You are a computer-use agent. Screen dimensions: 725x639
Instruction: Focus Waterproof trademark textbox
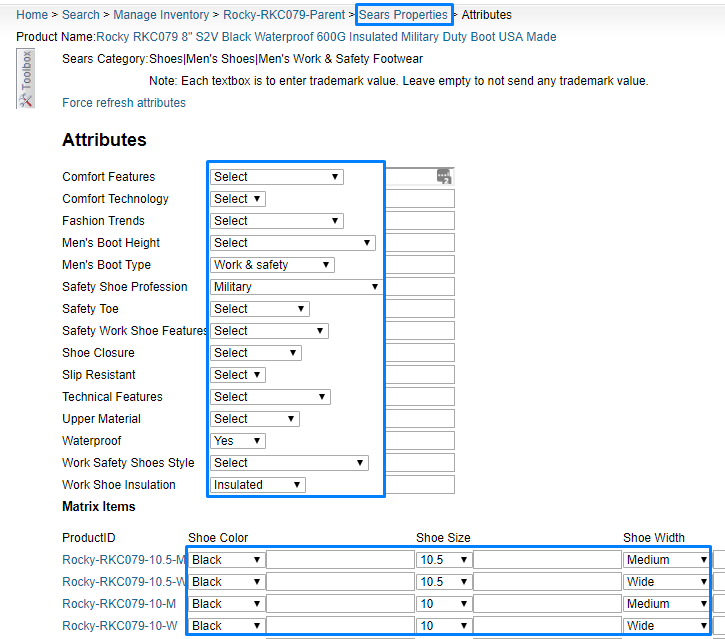pos(420,441)
